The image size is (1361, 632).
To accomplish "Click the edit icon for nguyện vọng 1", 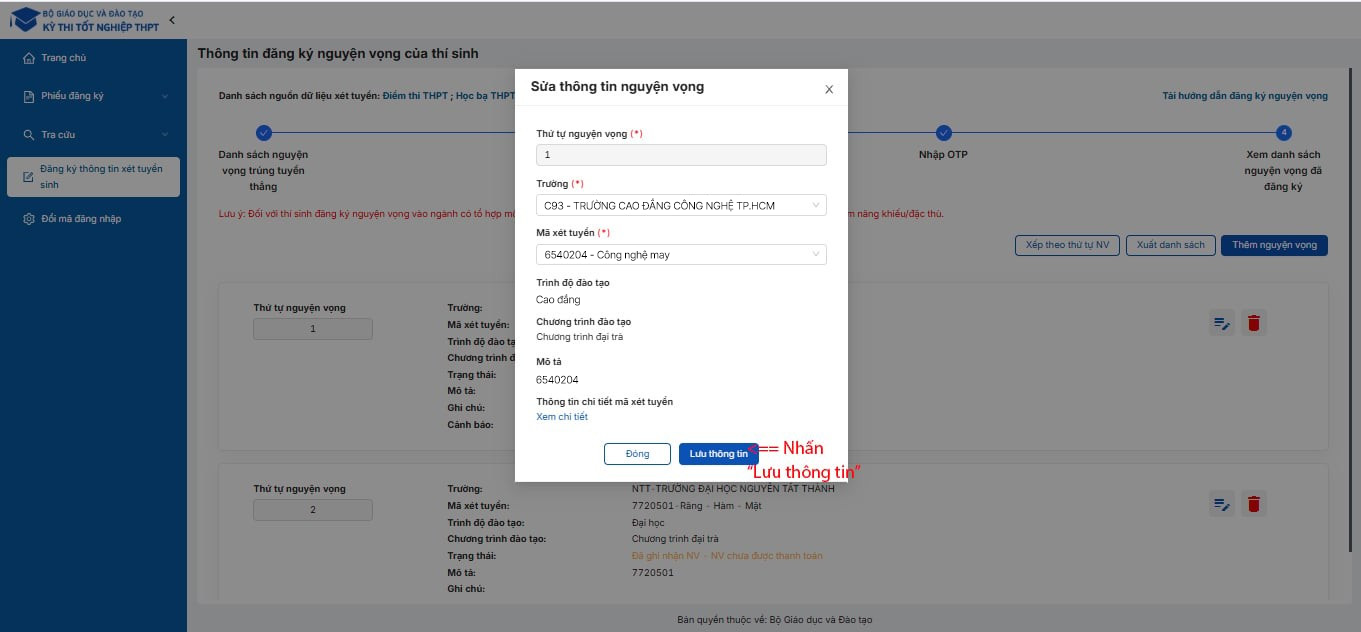I will click(x=1221, y=323).
